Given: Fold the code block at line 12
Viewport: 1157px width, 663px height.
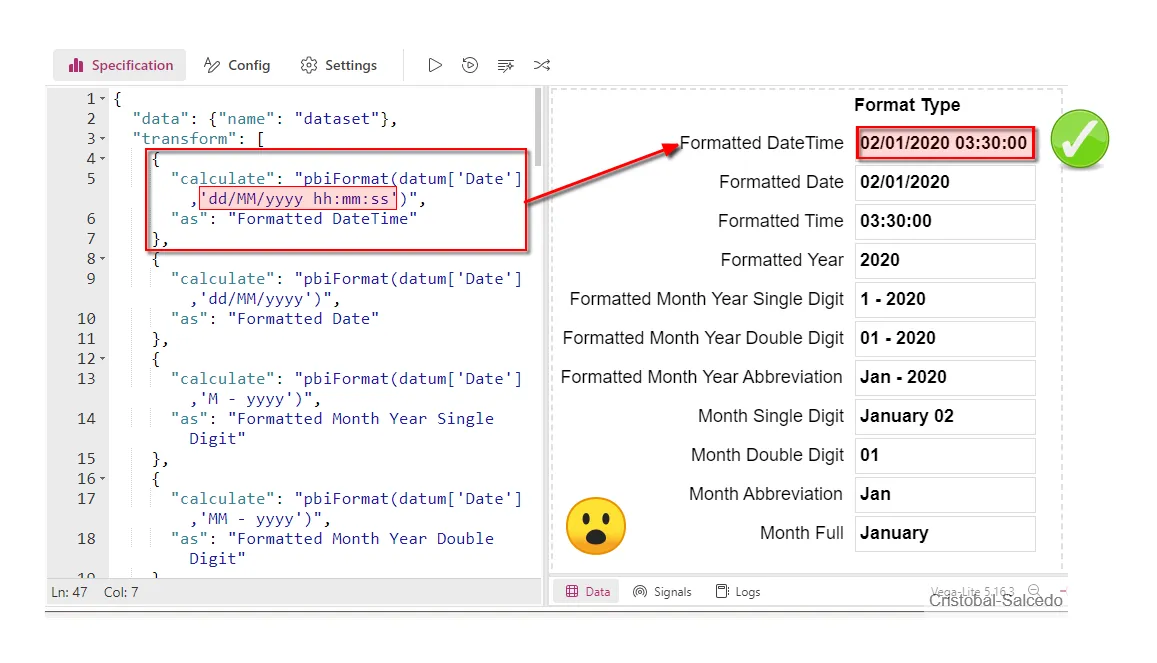Looking at the screenshot, I should pos(103,359).
